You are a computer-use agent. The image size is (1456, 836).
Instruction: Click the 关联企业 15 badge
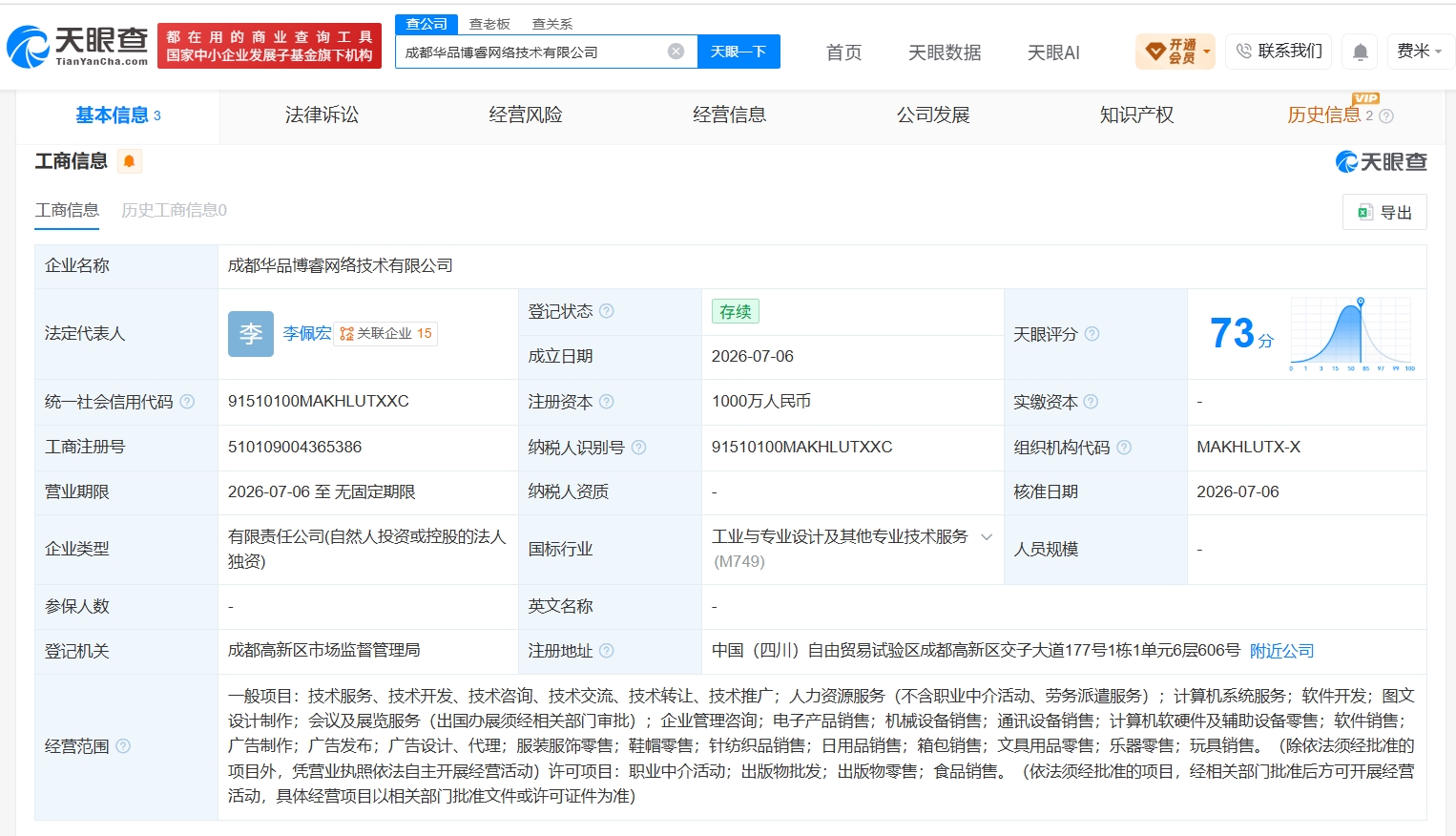[x=385, y=333]
